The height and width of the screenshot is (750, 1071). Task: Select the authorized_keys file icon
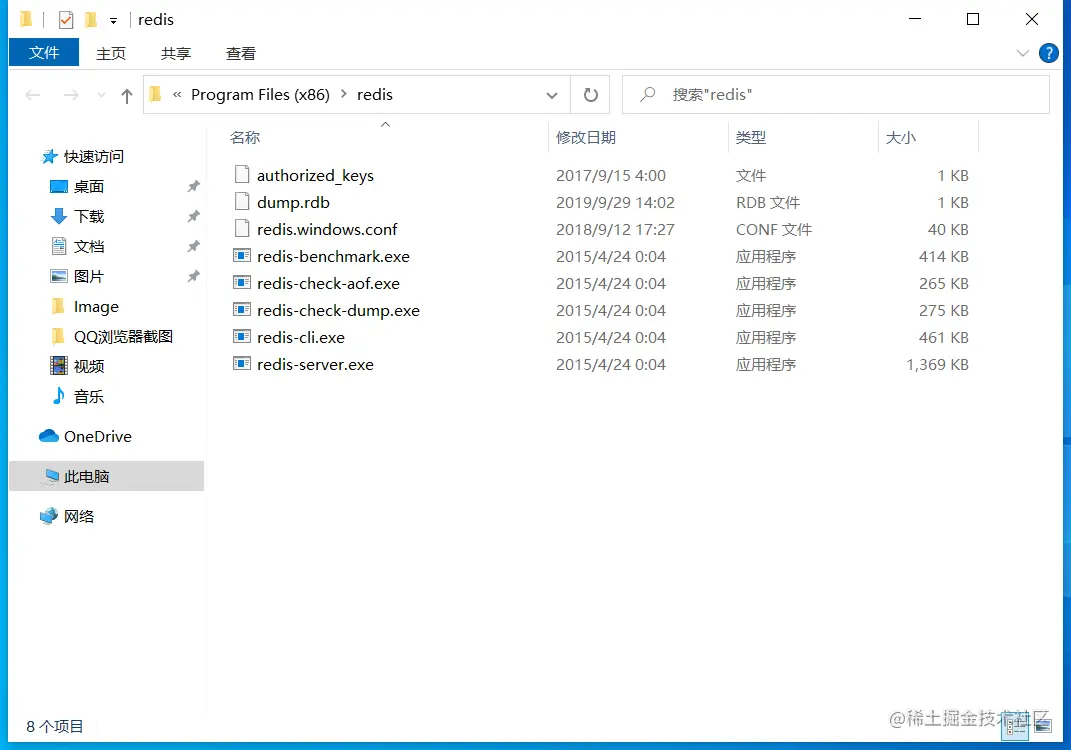[x=242, y=174]
